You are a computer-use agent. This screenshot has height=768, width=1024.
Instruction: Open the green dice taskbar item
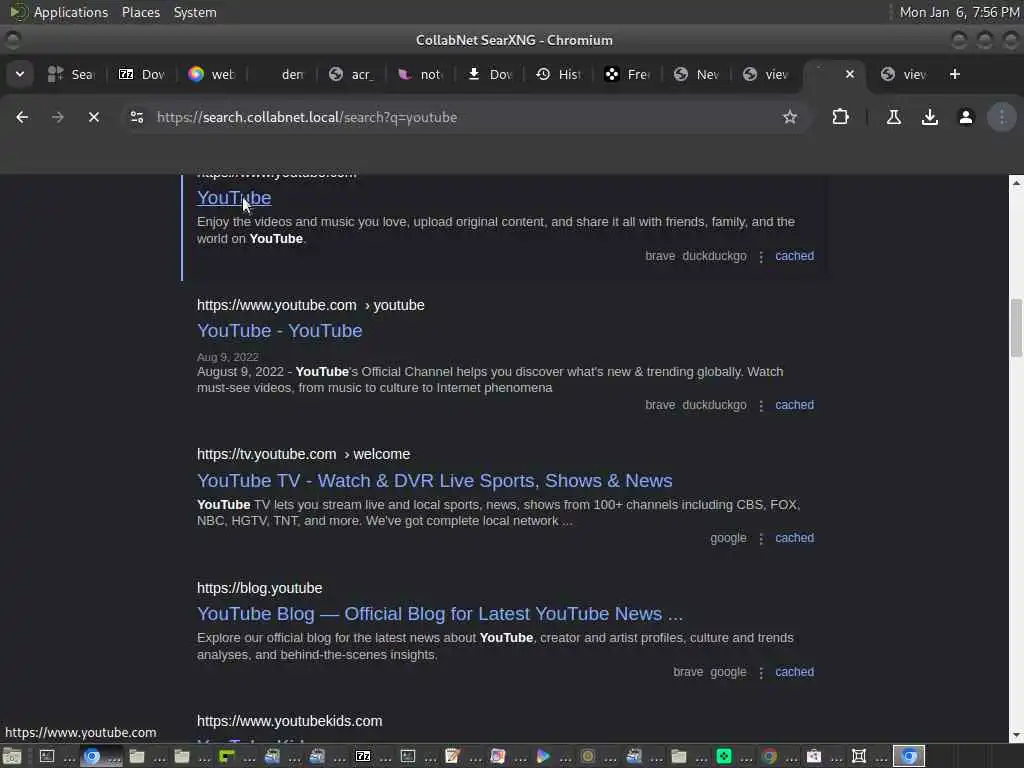click(735, 756)
